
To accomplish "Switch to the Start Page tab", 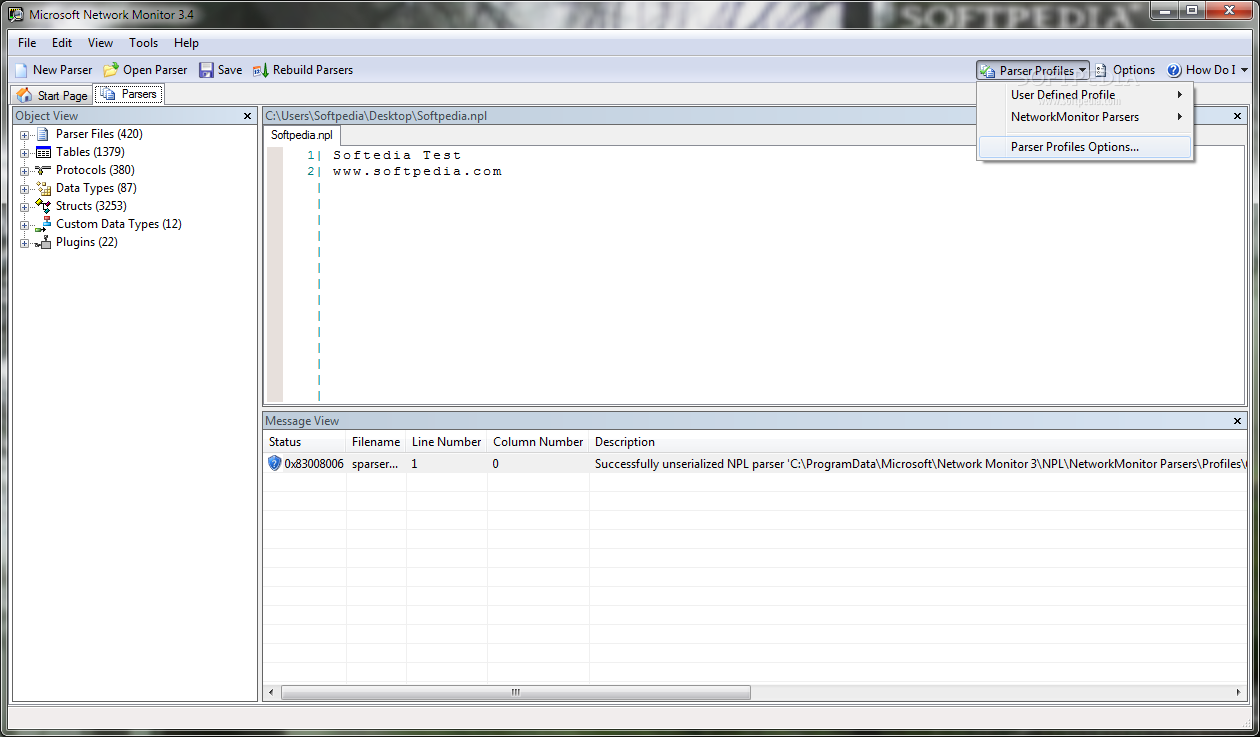I will (53, 95).
